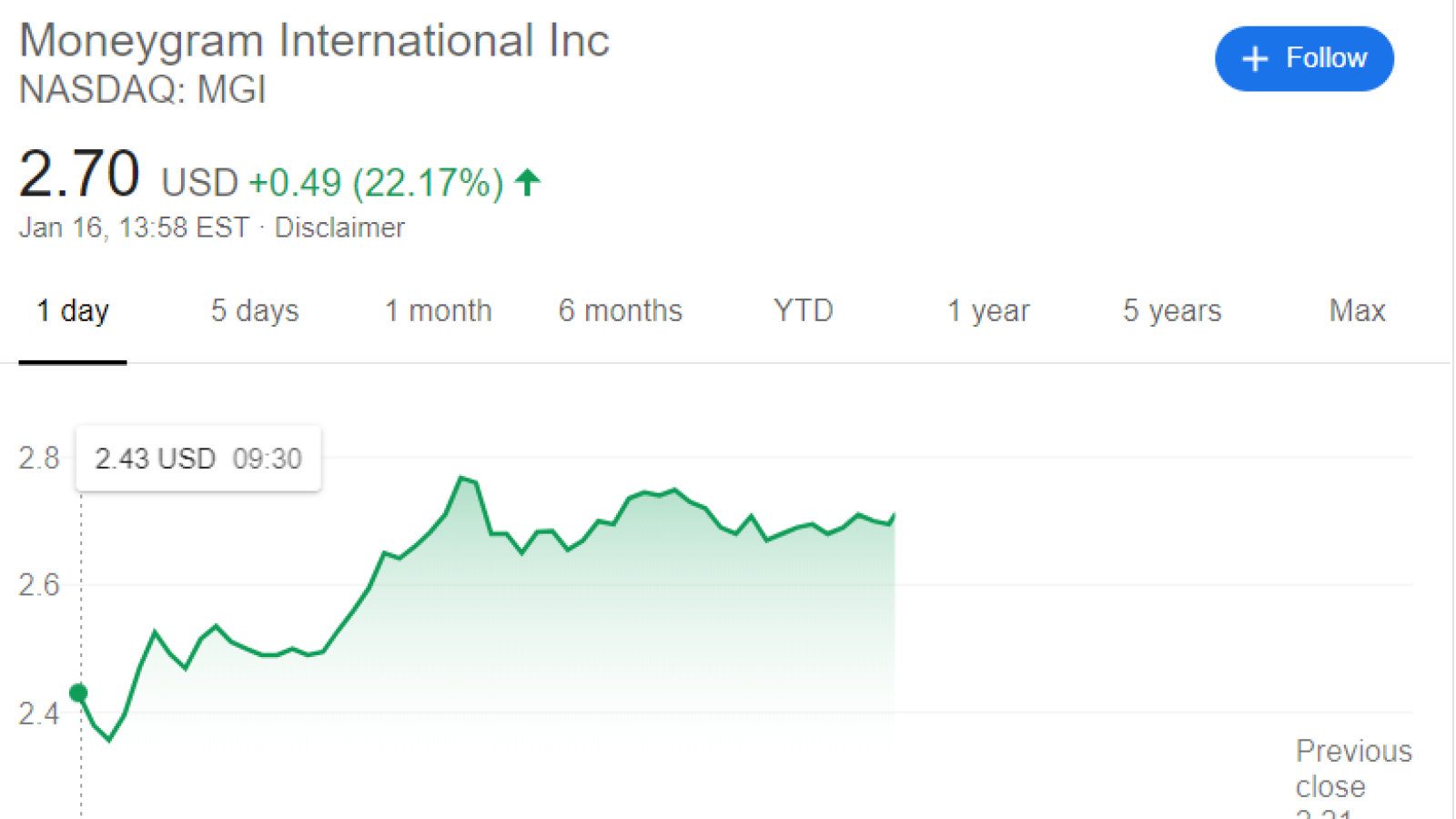
Task: Show the 6 months chart range
Action: coord(621,311)
